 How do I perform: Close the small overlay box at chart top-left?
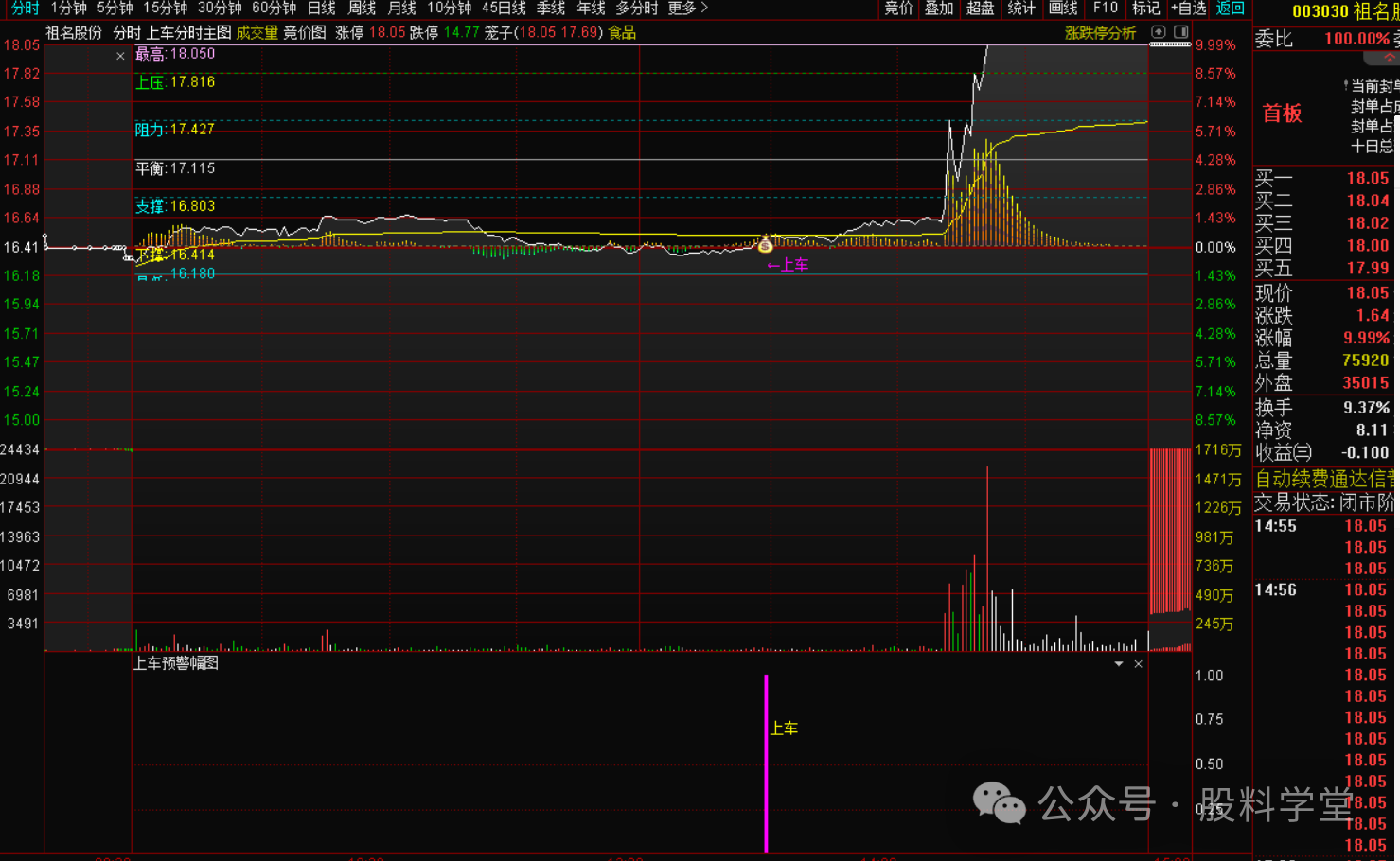pos(120,57)
